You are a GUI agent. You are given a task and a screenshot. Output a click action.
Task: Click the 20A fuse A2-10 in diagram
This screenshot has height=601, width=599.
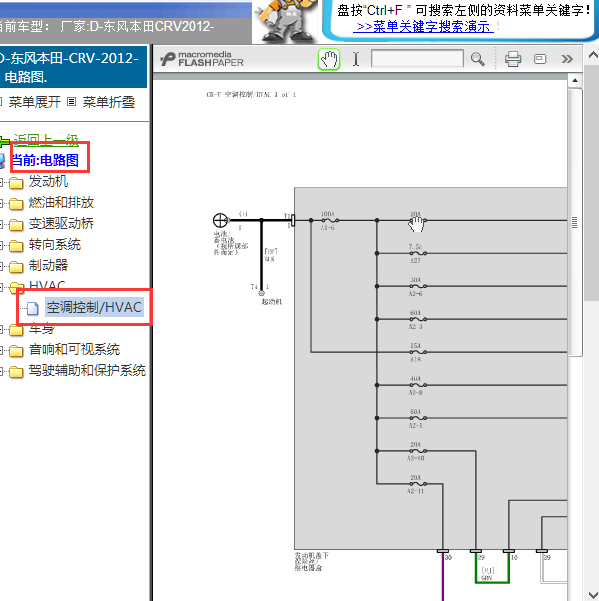coord(417,451)
